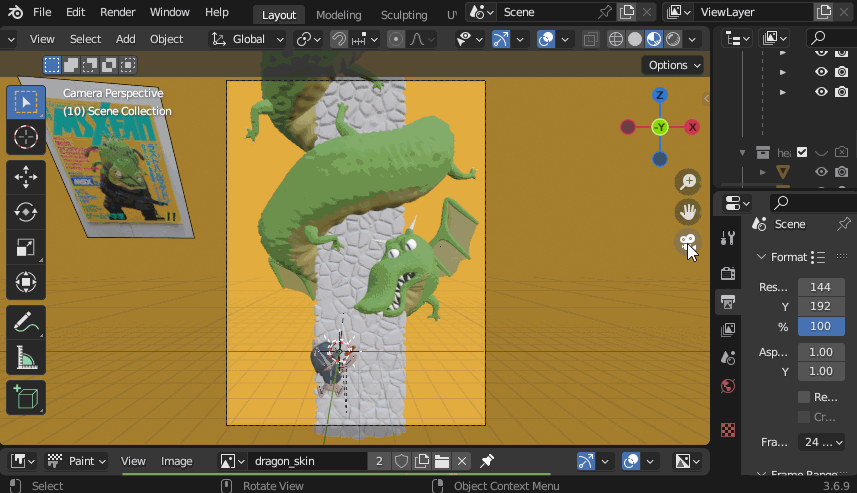Viewport: 857px width, 493px height.
Task: Enable fake user shield for dragon_skin
Action: [401, 461]
